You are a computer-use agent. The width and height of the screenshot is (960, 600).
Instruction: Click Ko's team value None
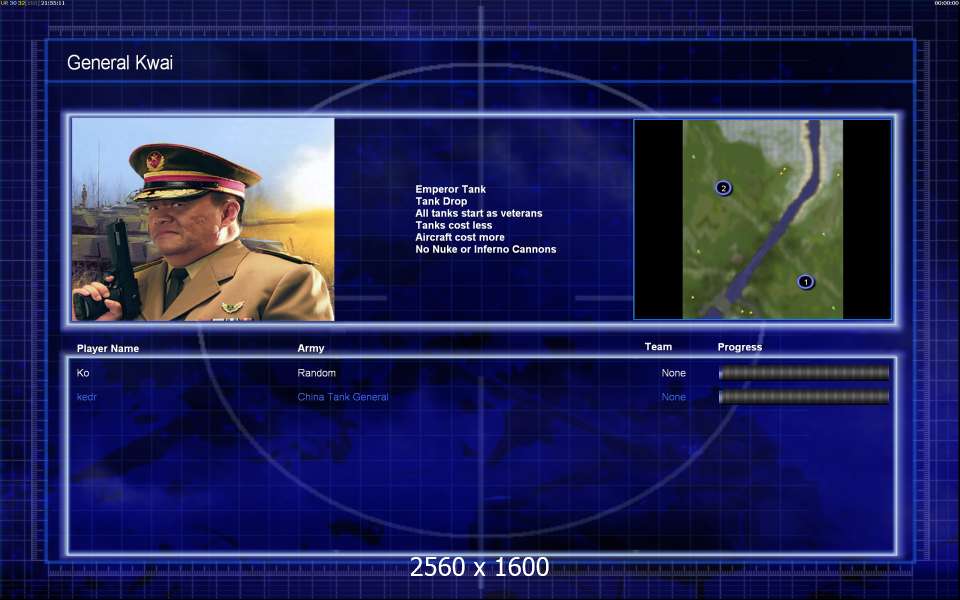pos(673,373)
